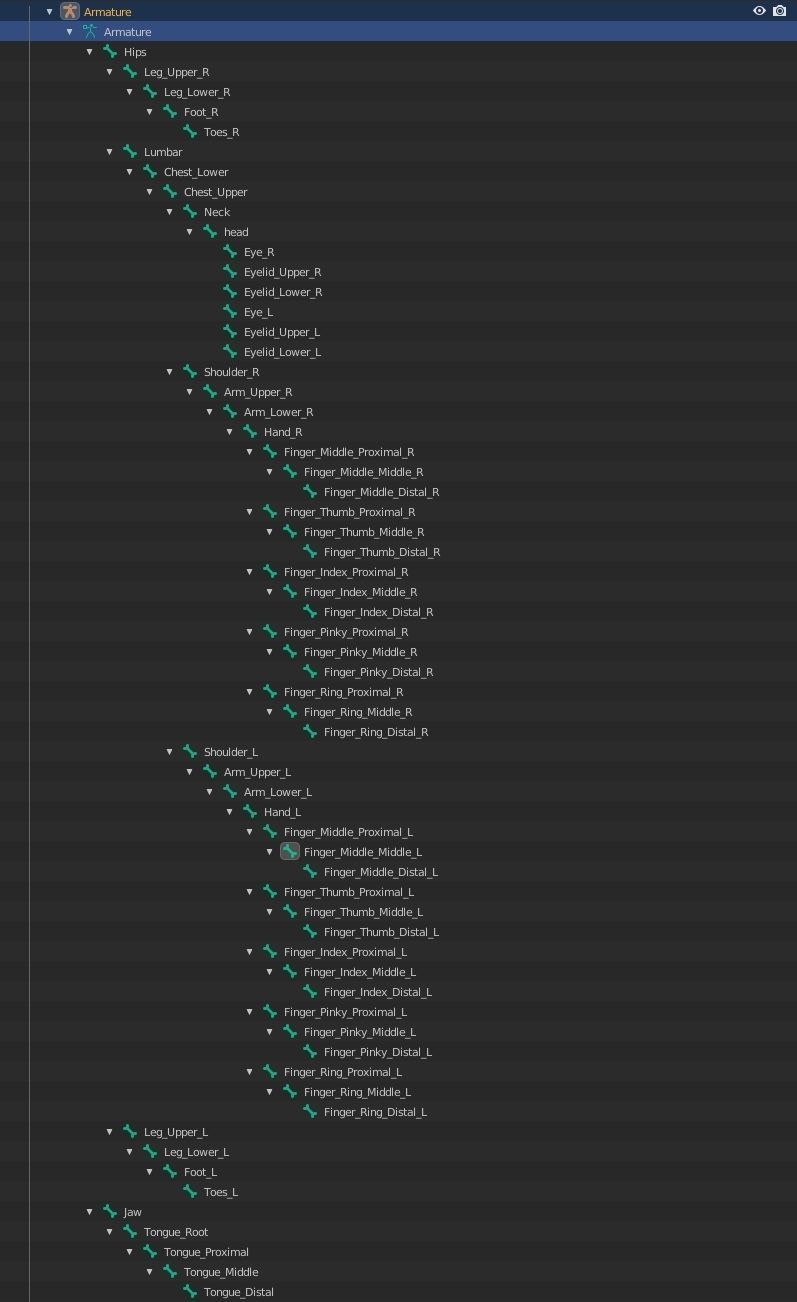Select the Toes_R bone entry
Screen dimensions: 797x1302
click(221, 132)
